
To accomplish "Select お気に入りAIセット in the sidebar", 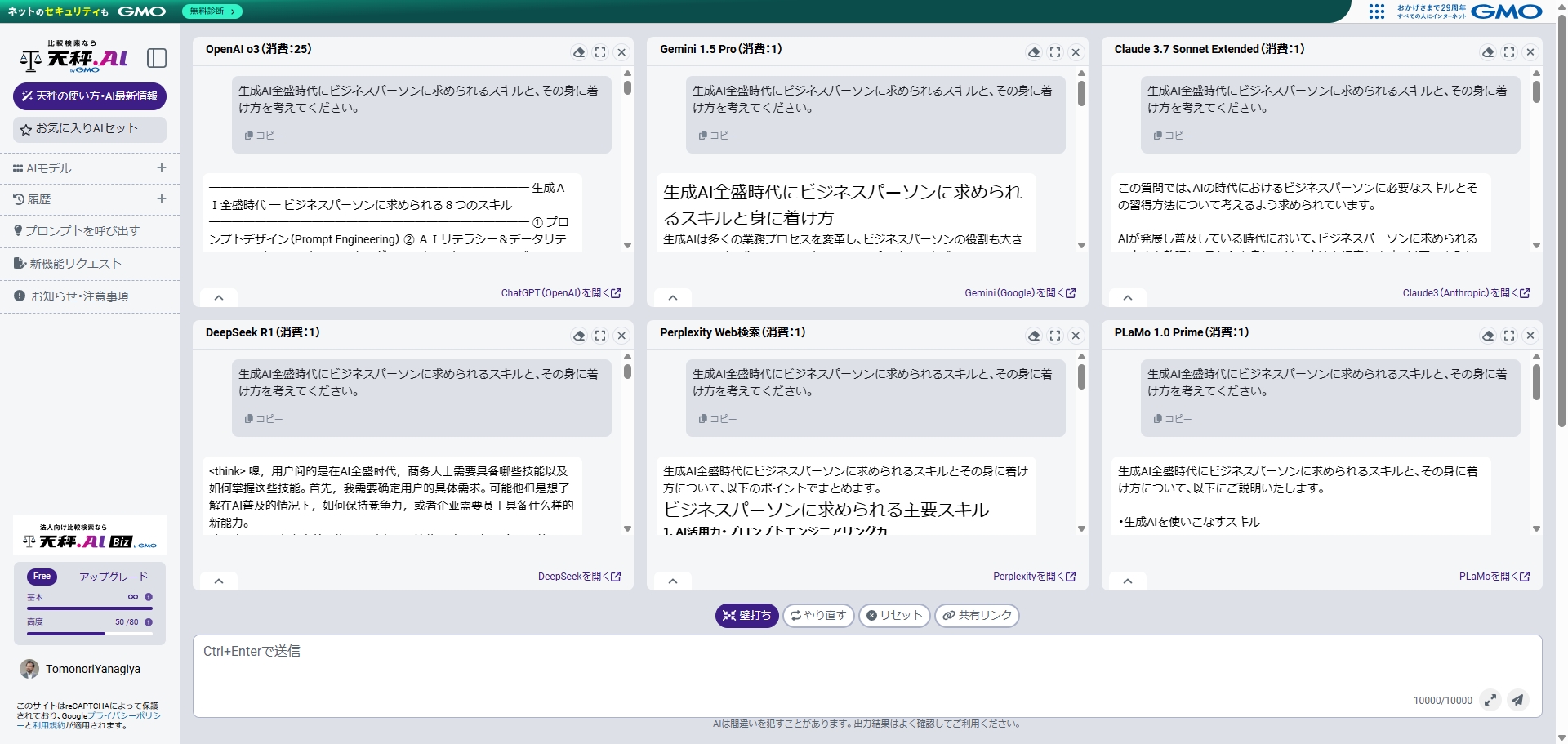I will (90, 129).
